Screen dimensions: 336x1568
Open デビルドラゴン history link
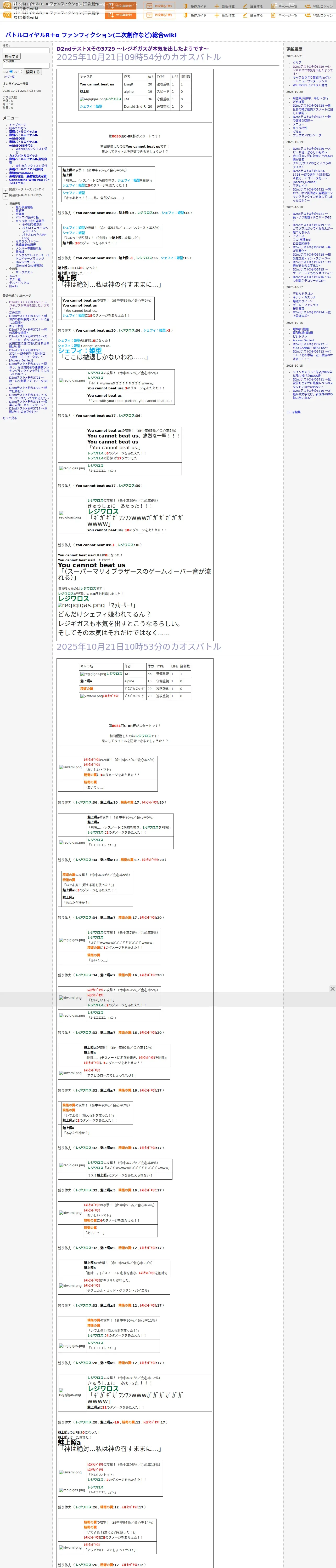pyautogui.click(x=303, y=293)
